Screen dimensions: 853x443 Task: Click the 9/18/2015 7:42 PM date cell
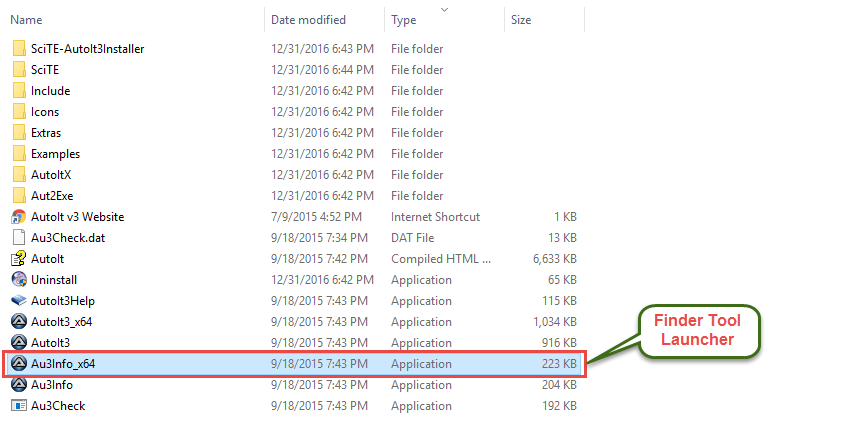(x=319, y=259)
